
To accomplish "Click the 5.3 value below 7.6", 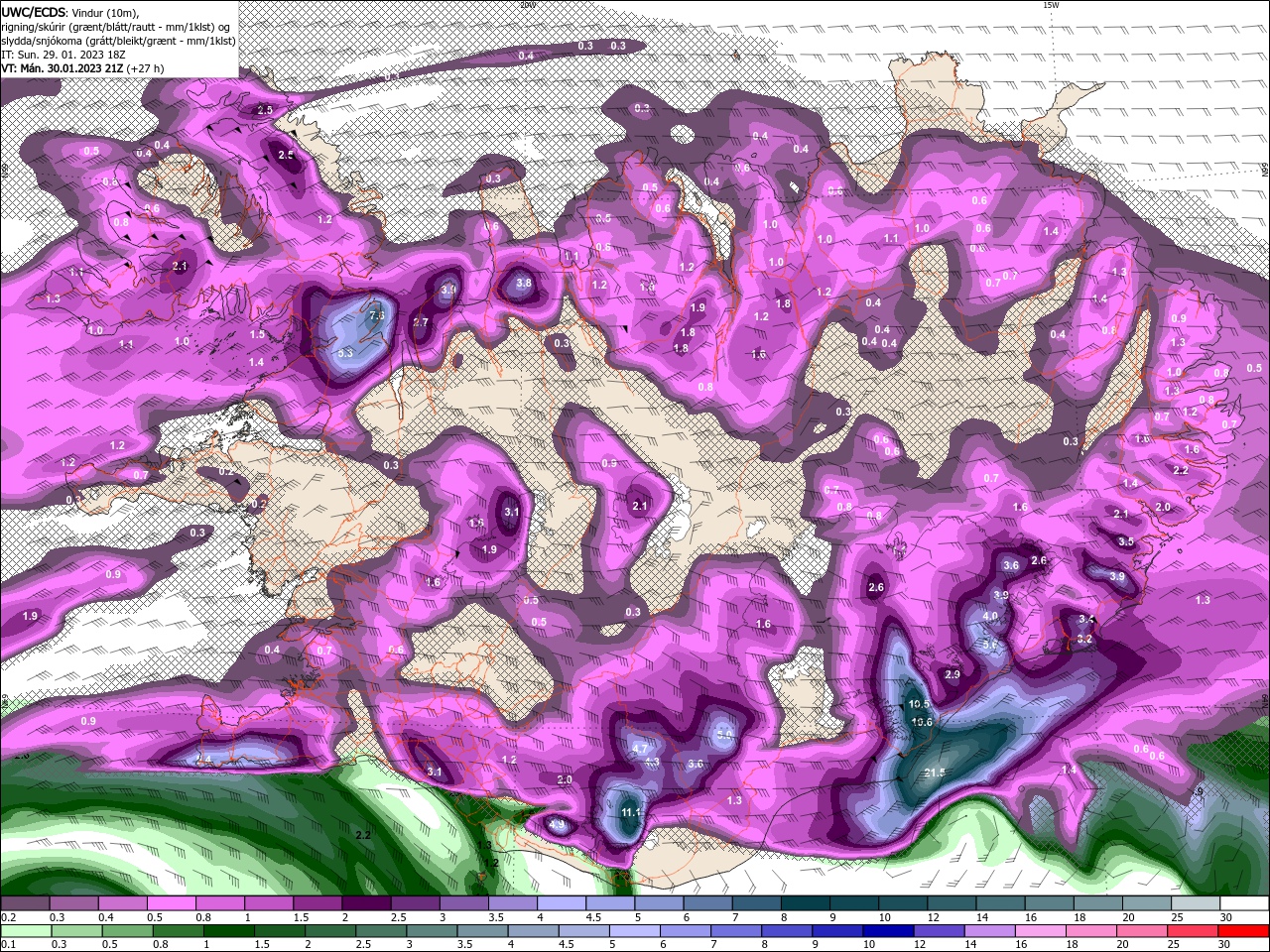I will pyautogui.click(x=346, y=352).
